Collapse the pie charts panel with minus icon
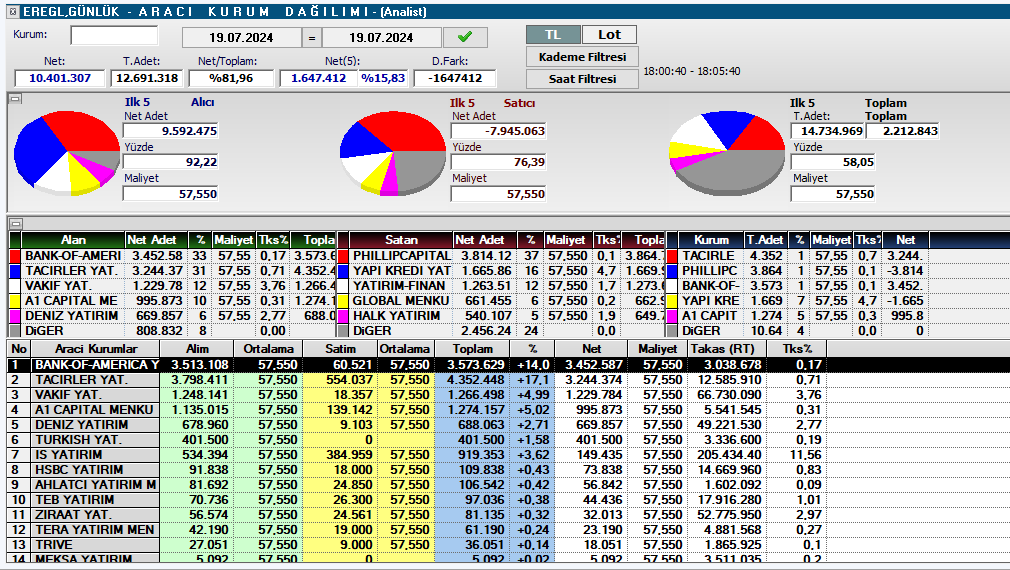Image resolution: width=1010 pixels, height=570 pixels. click(x=15, y=99)
